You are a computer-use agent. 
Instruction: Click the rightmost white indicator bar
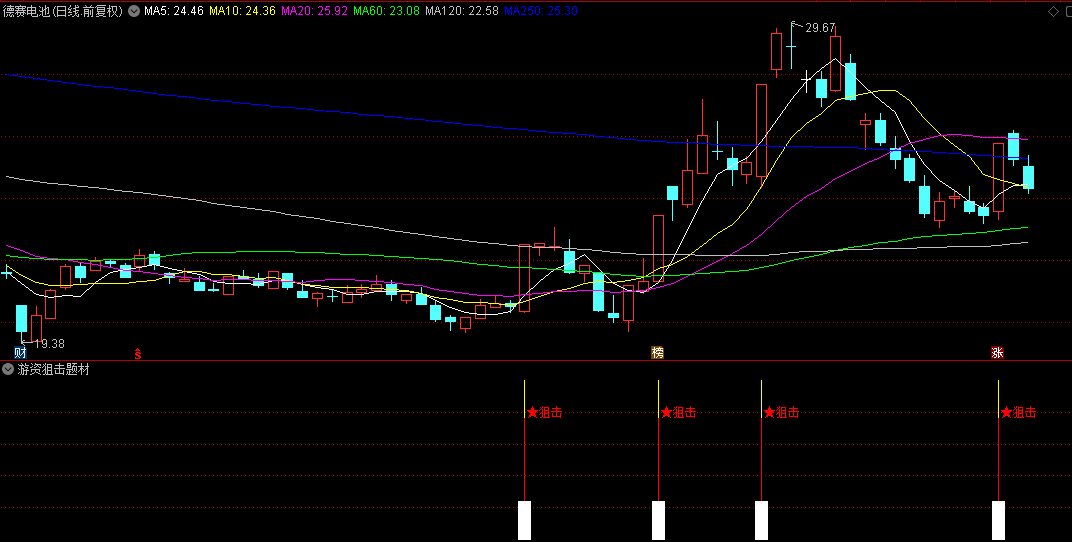999,520
